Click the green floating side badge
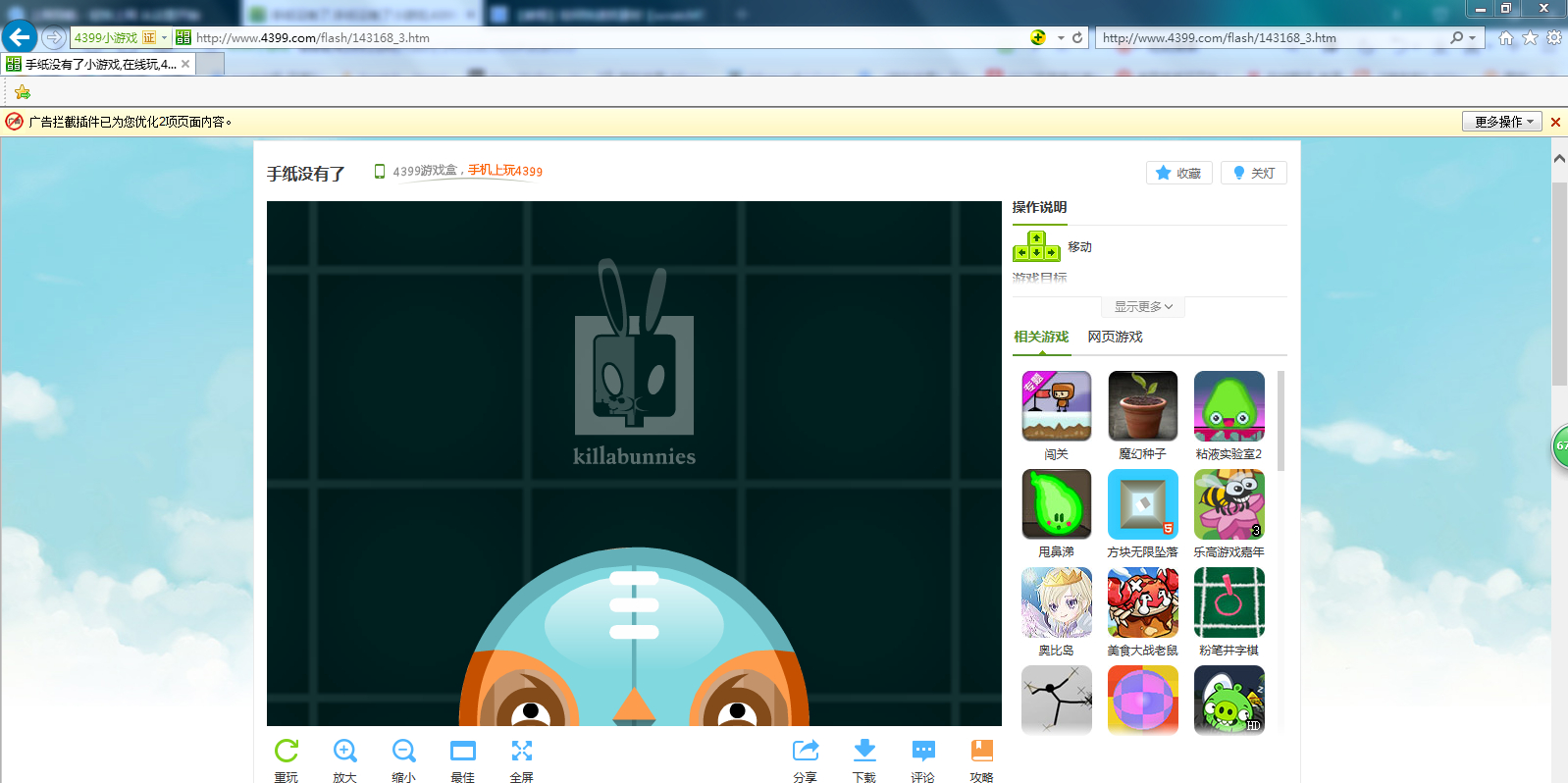Screen dimensions: 1568x783 click(x=1559, y=446)
